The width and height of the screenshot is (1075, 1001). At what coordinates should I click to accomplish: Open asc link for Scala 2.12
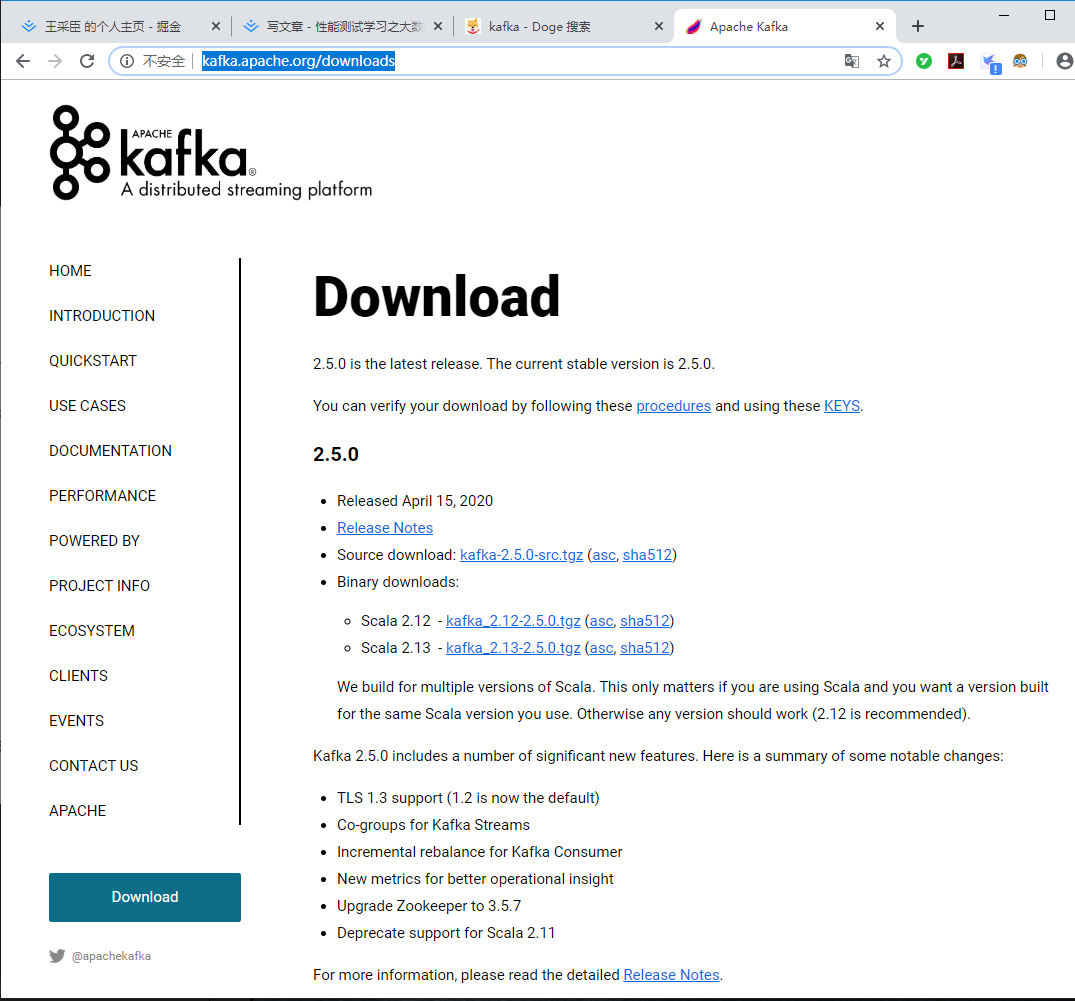click(601, 620)
